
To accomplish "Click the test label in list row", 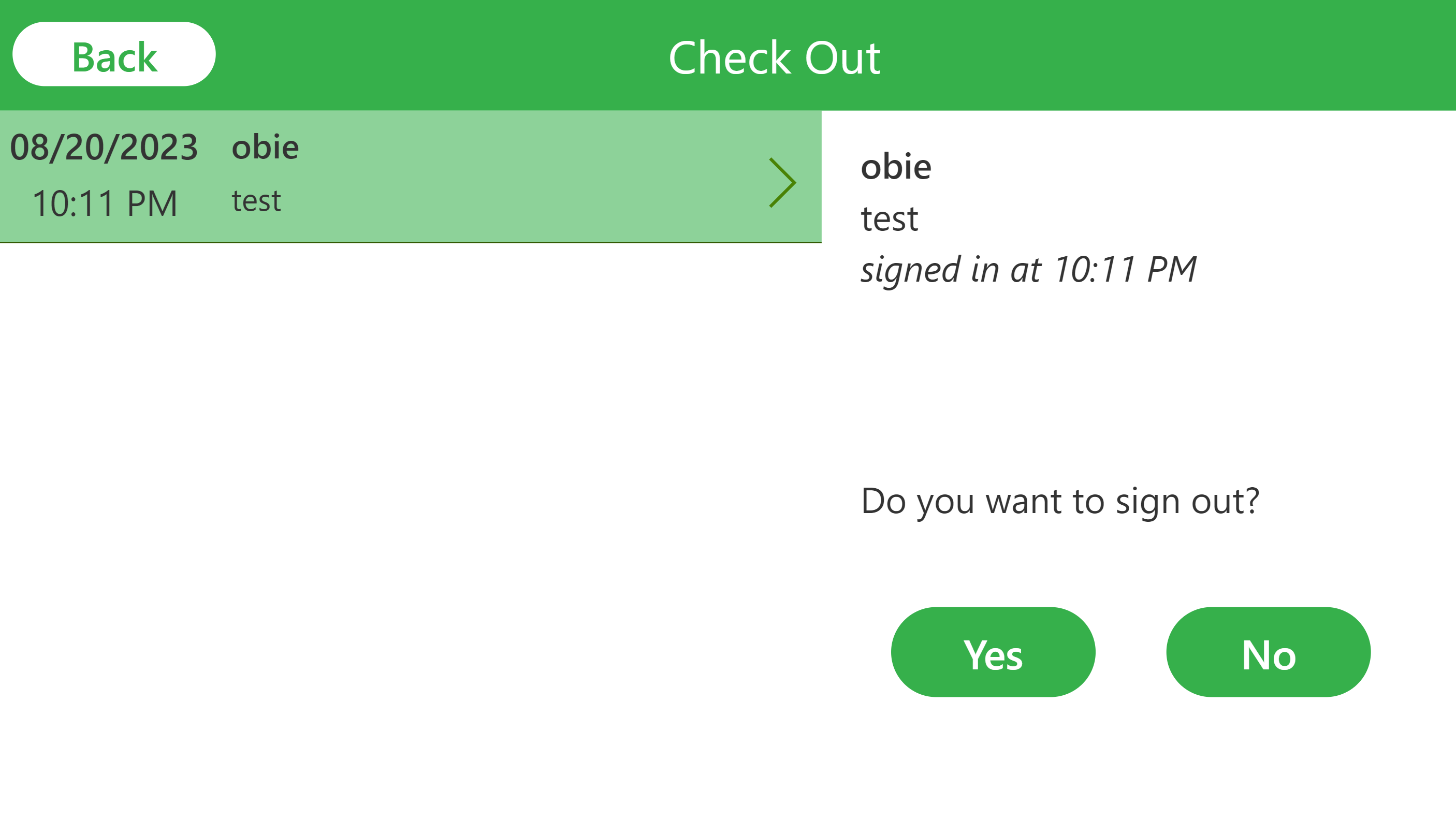I will pos(256,201).
